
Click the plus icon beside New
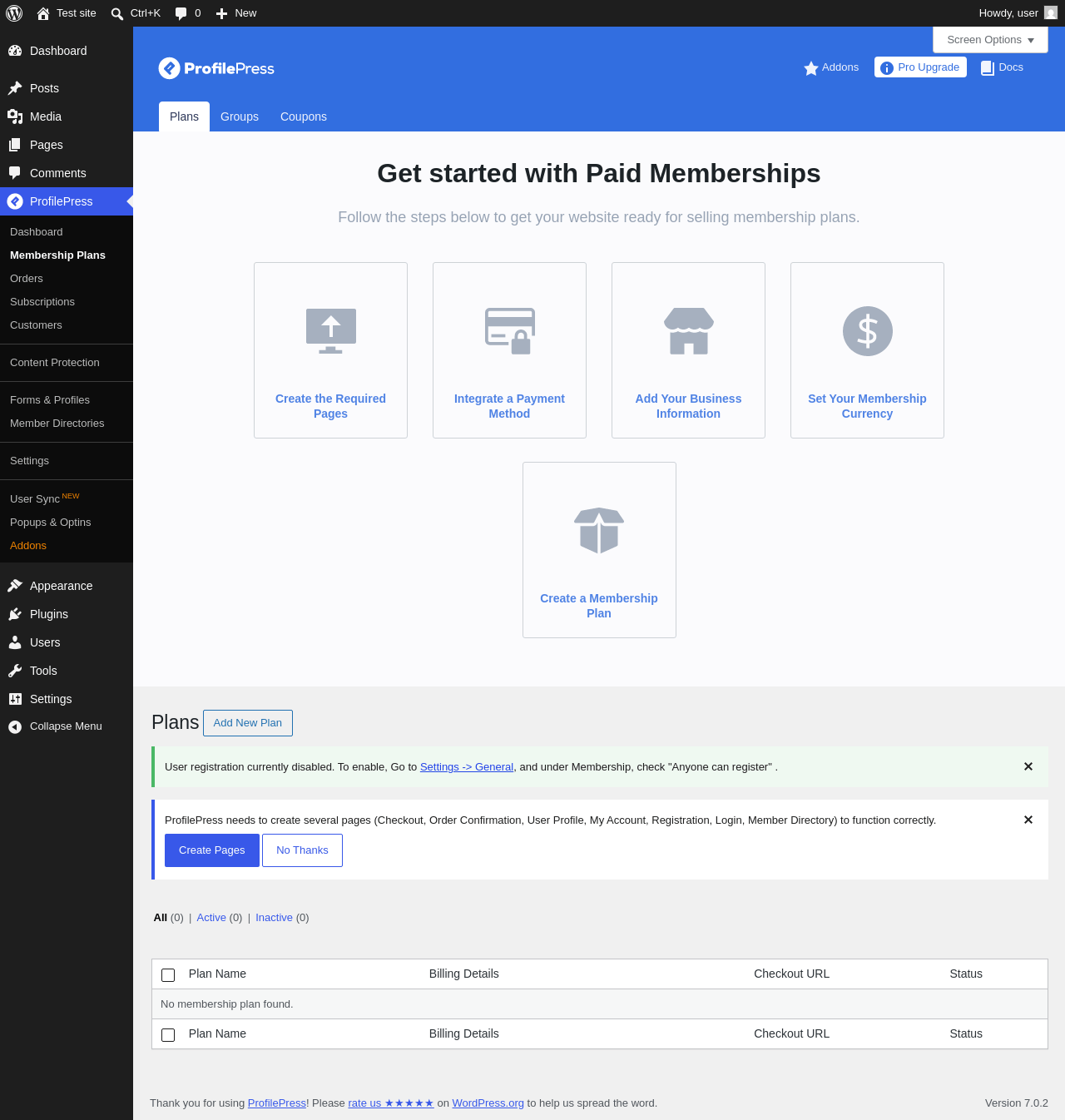click(221, 13)
